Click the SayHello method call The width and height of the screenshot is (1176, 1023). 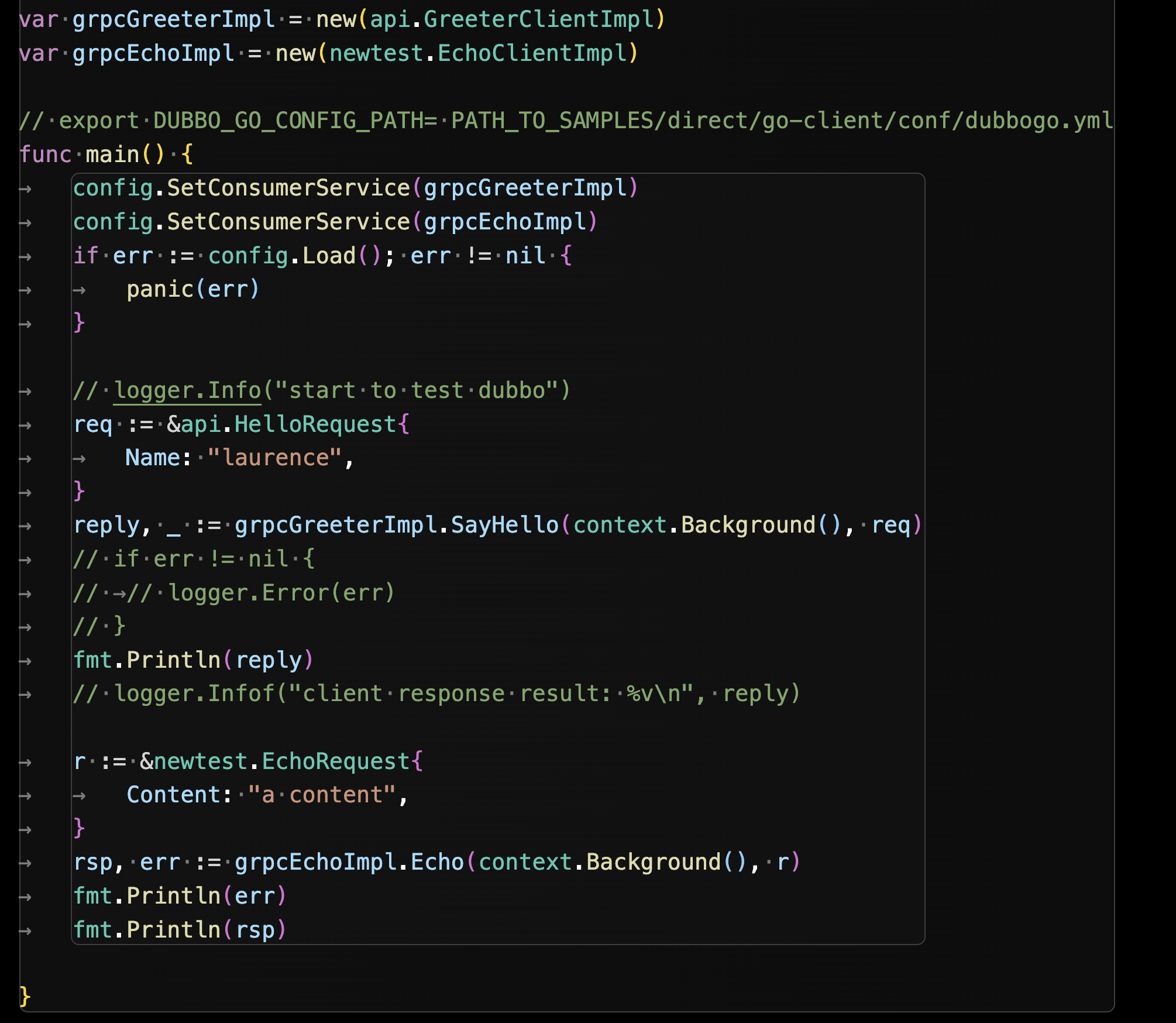pyautogui.click(x=504, y=525)
